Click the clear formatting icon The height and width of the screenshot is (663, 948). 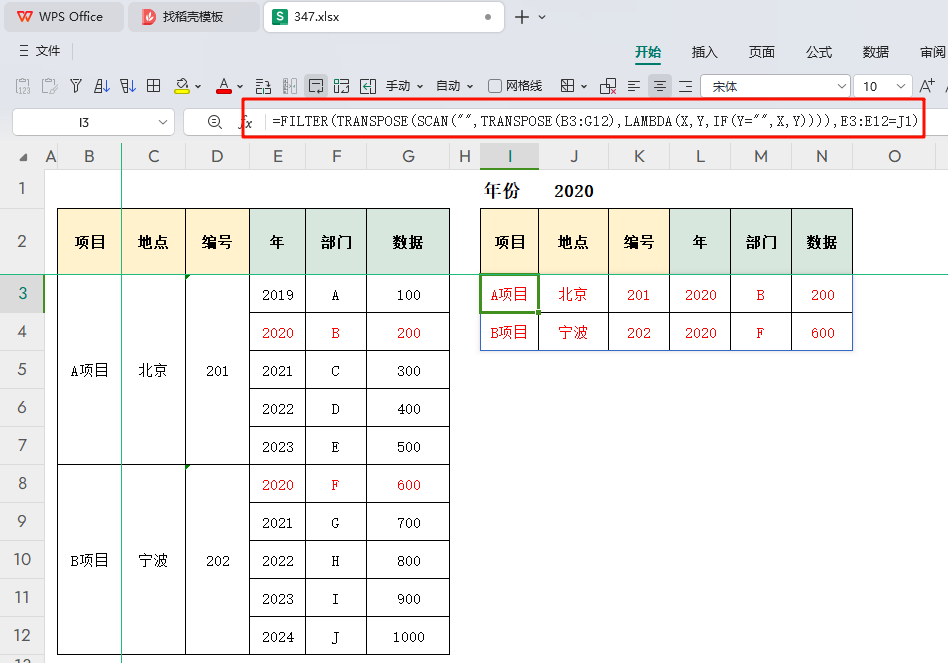pyautogui.click(x=608, y=86)
